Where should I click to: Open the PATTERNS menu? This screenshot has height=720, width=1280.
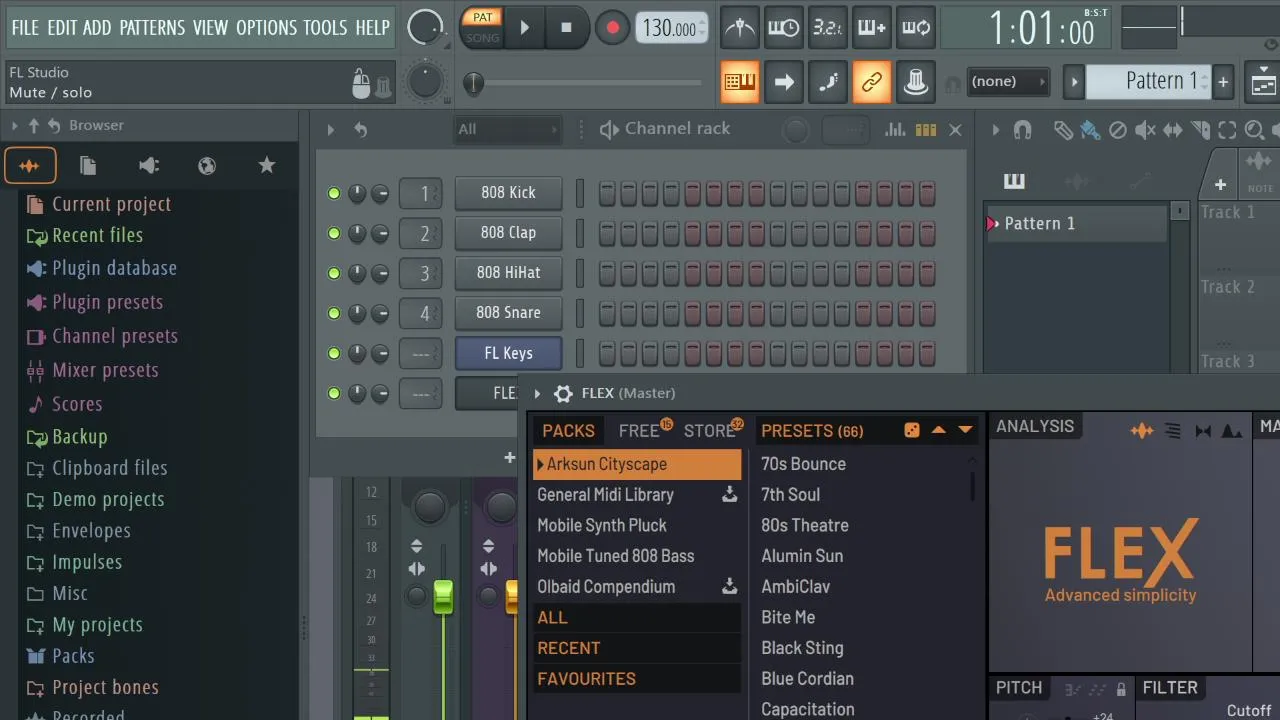click(x=153, y=27)
